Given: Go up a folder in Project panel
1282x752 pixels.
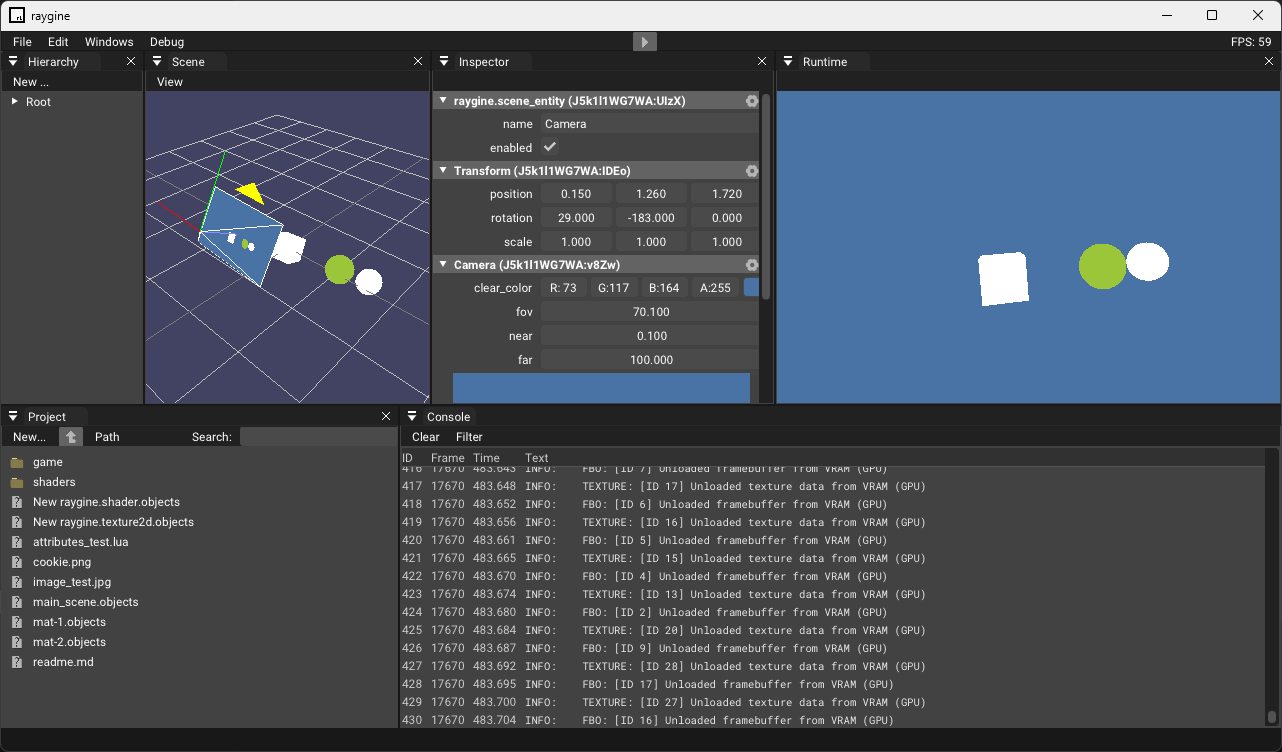Looking at the screenshot, I should click(71, 437).
